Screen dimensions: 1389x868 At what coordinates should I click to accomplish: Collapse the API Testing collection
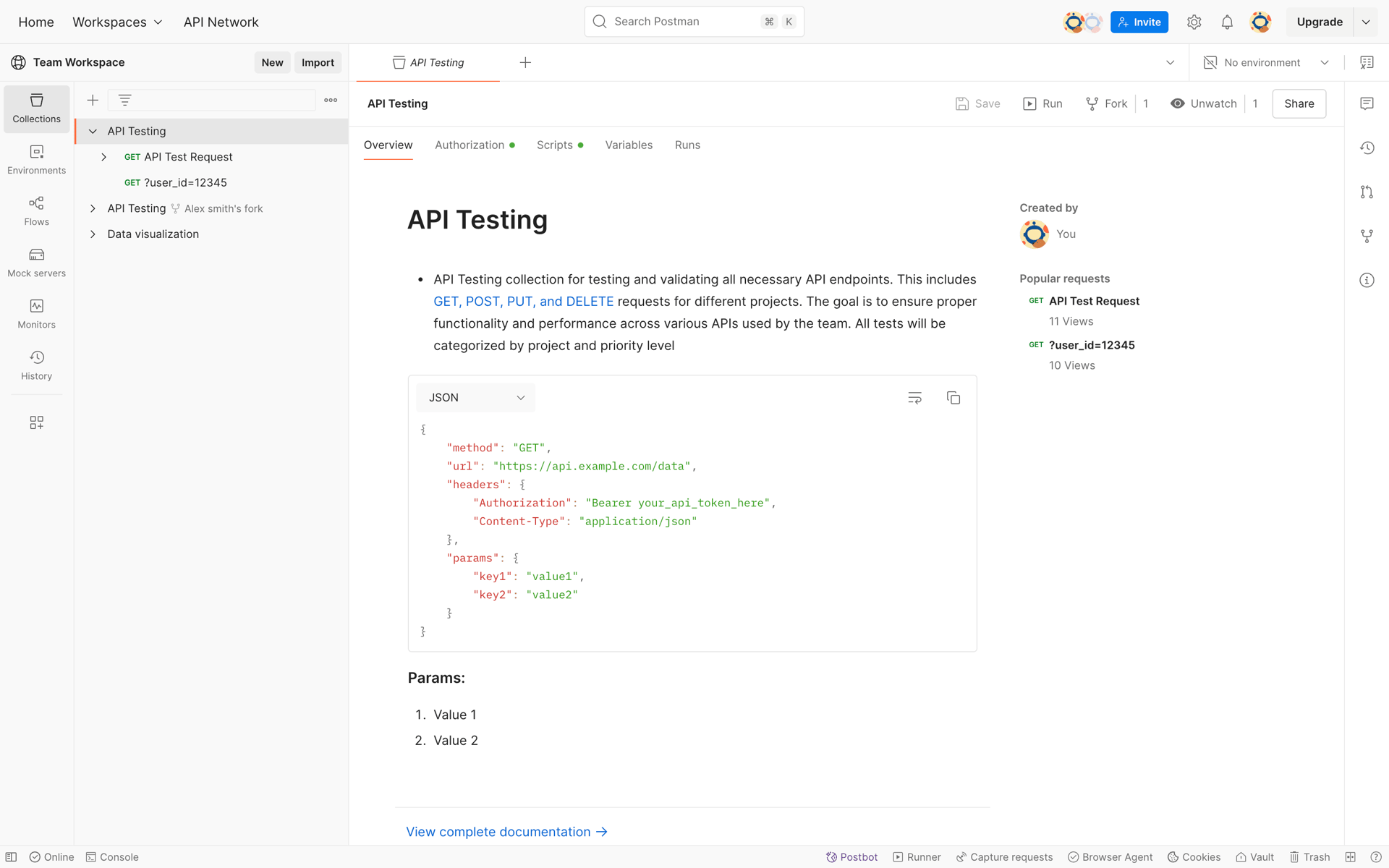pyautogui.click(x=93, y=131)
